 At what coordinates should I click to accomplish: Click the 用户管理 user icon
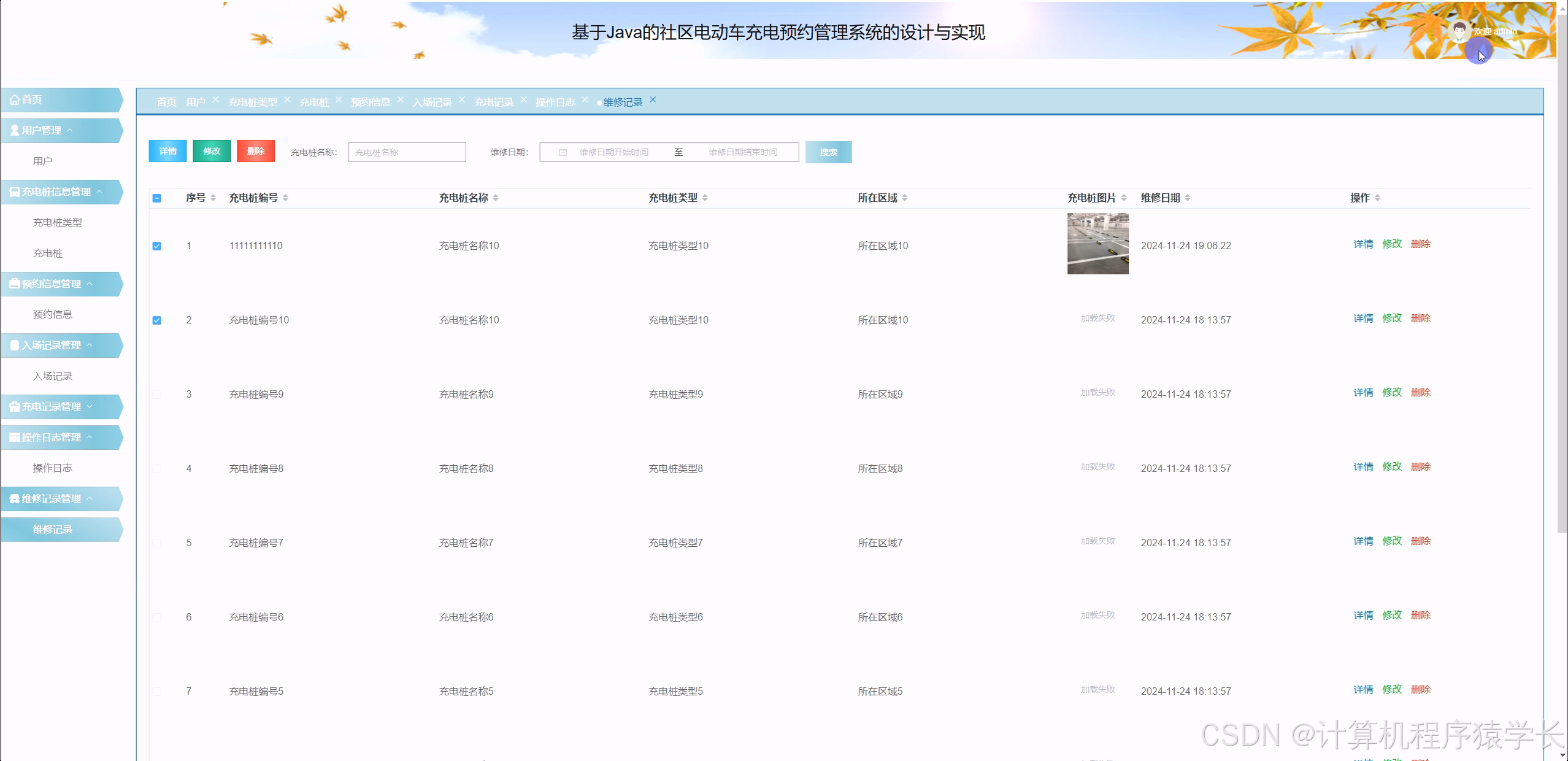(13, 130)
